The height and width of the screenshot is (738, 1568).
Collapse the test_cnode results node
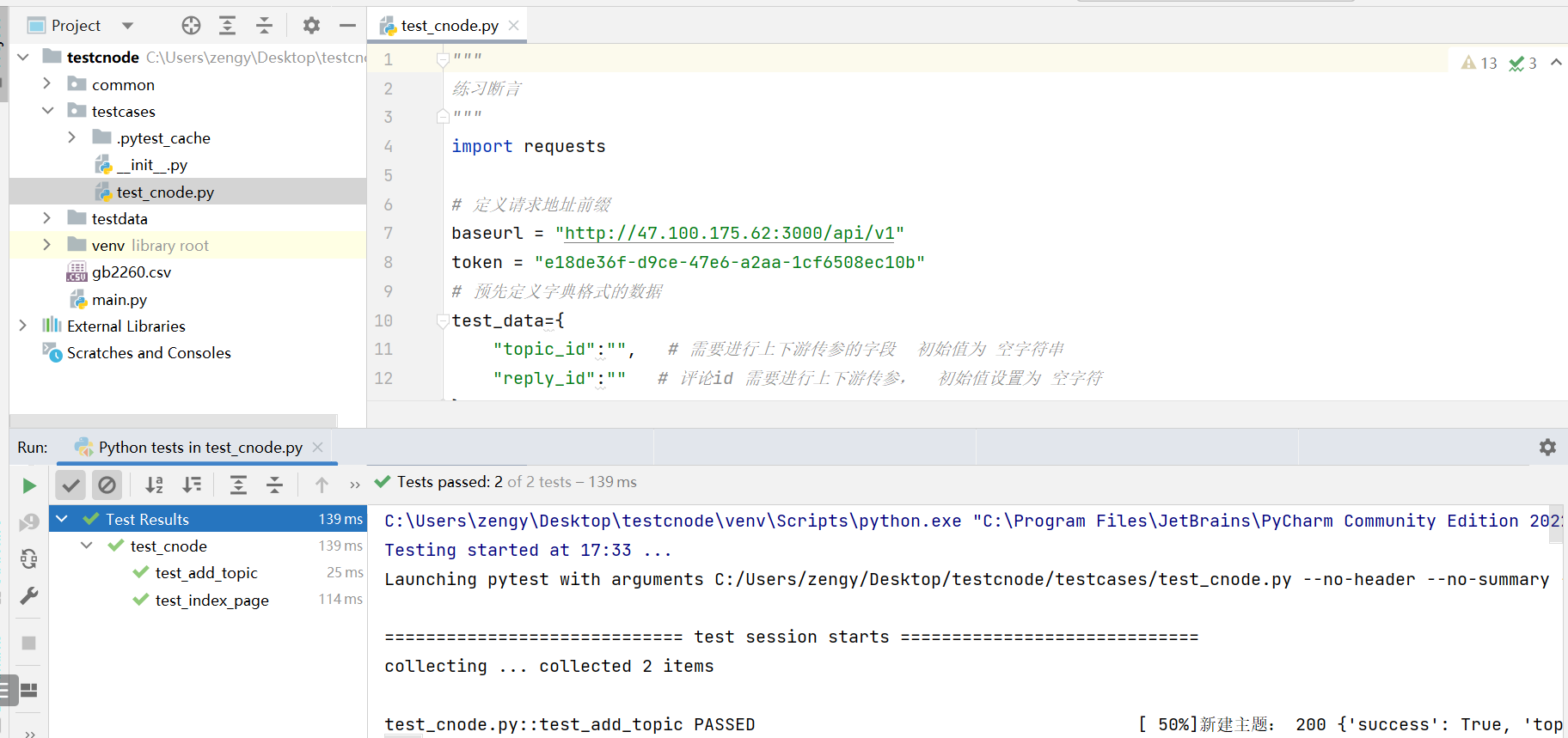point(87,546)
